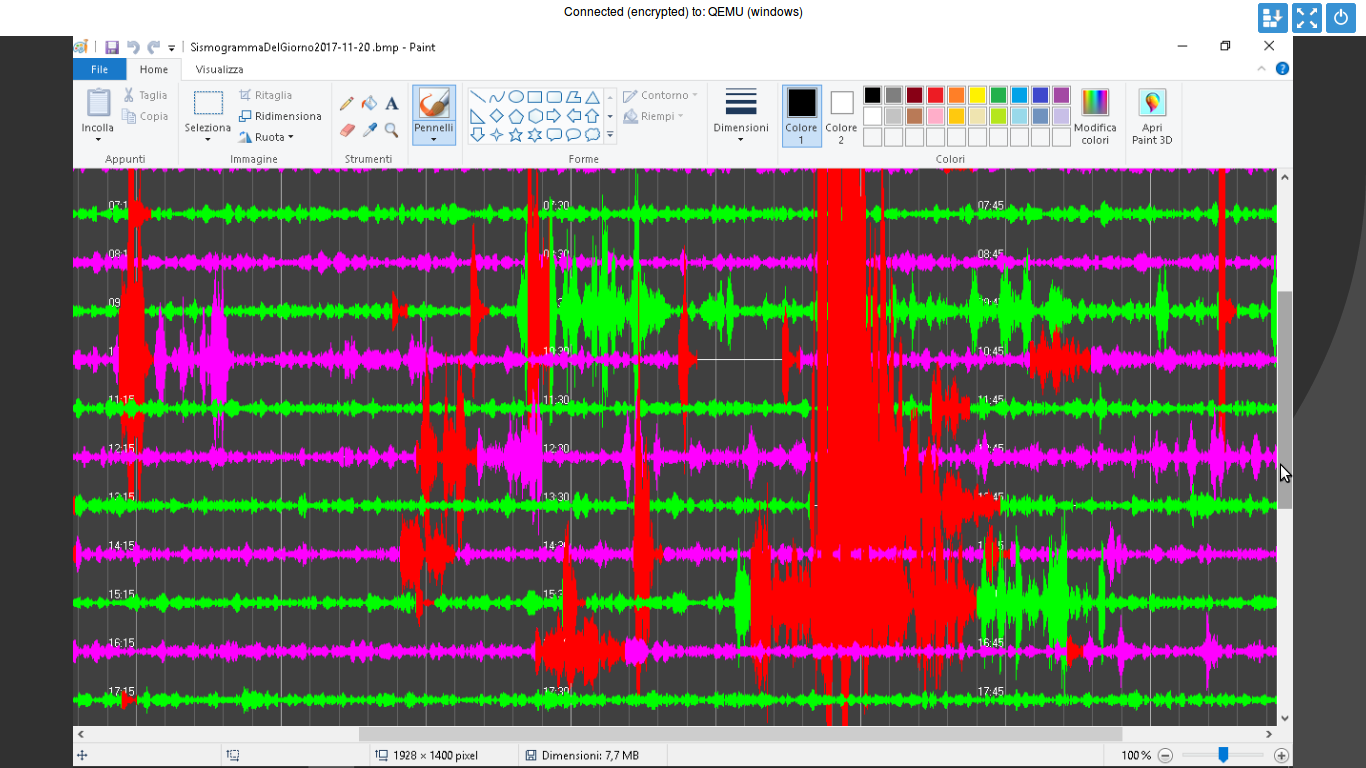Screen dimensions: 1366x768
Task: Choose the pentagon shape
Action: (x=516, y=116)
